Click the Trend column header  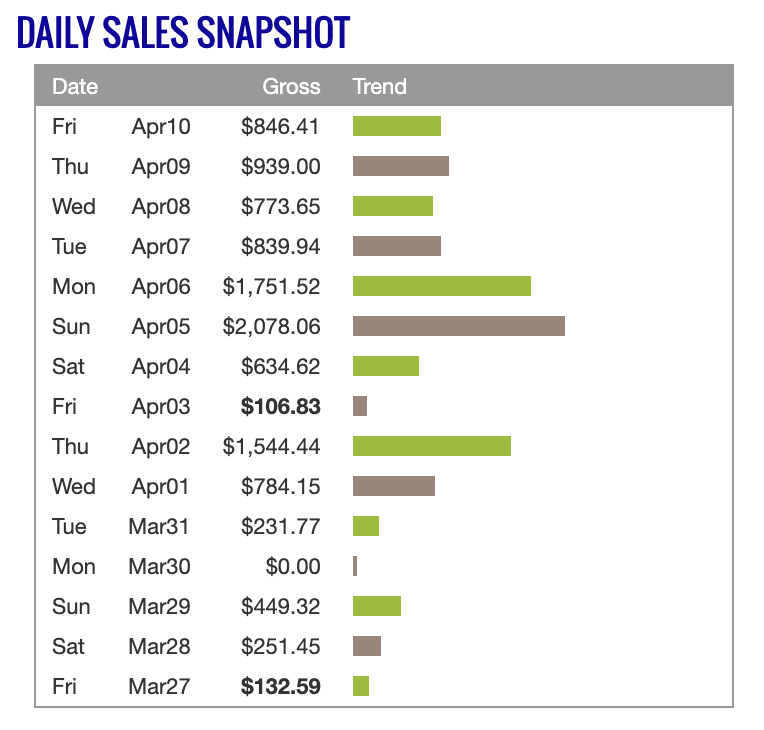[380, 86]
